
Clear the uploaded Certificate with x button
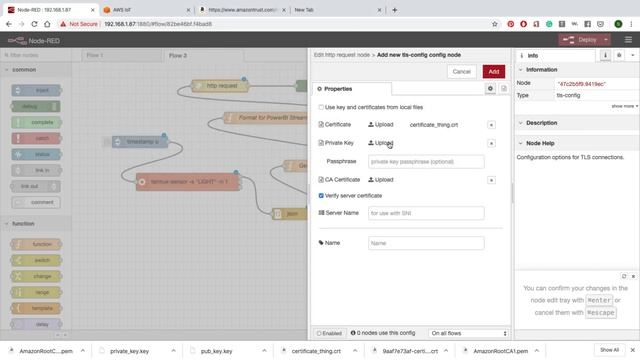[491, 125]
